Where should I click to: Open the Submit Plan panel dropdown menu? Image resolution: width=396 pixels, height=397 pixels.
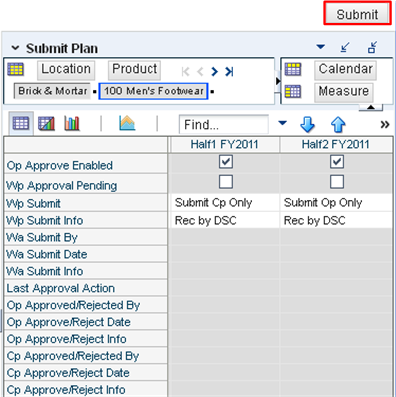[320, 47]
